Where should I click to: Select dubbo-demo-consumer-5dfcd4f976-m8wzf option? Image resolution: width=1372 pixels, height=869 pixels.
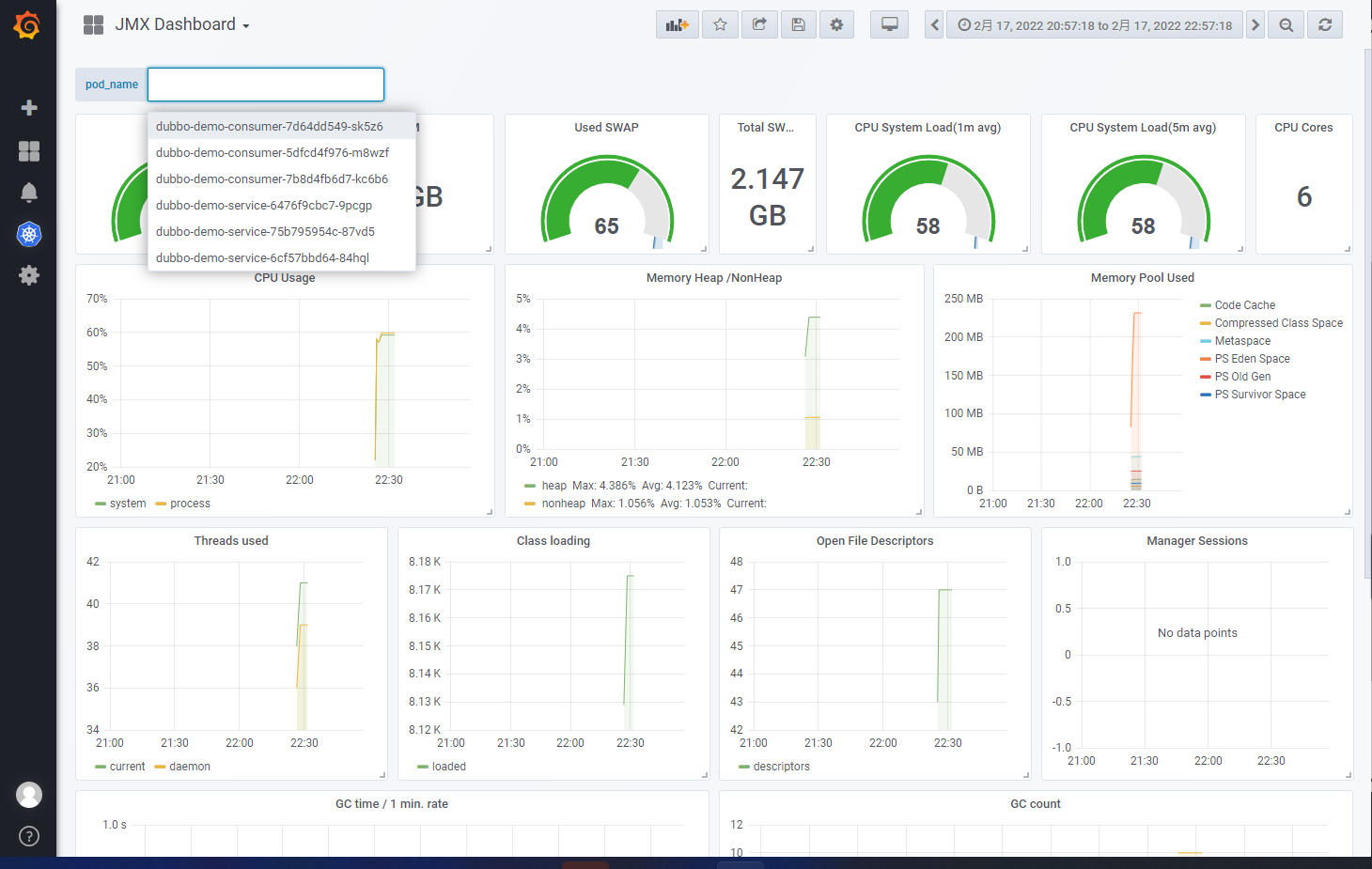[282, 152]
